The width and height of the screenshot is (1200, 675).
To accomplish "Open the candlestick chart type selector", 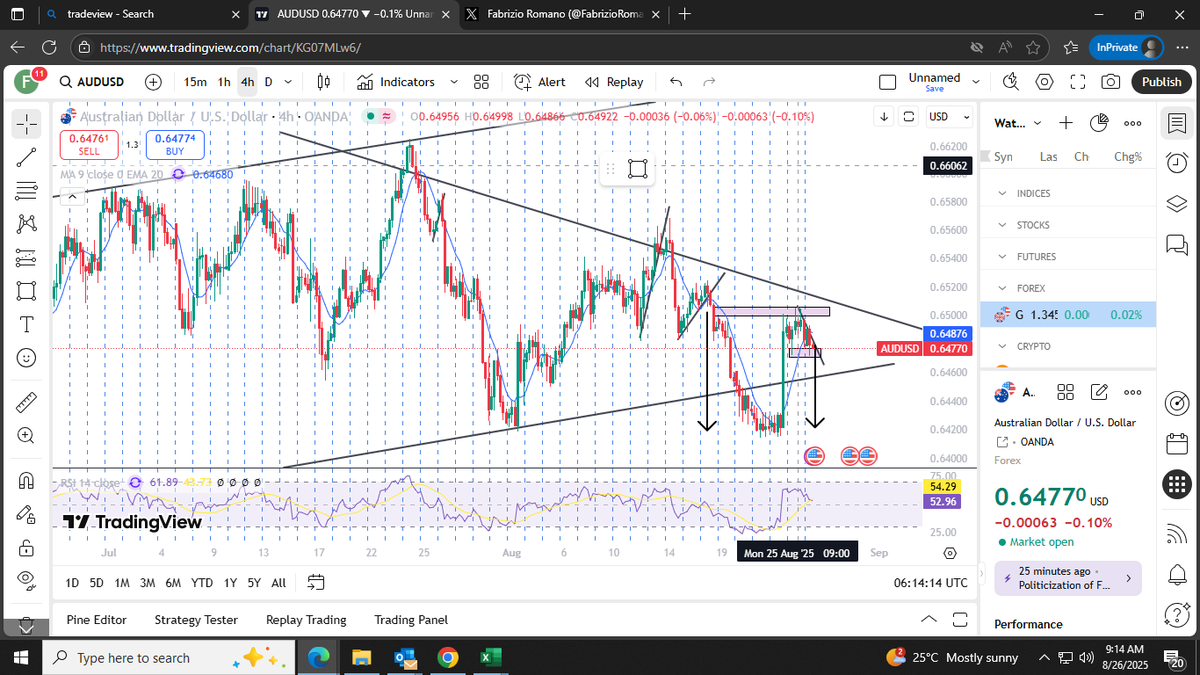I will [323, 82].
